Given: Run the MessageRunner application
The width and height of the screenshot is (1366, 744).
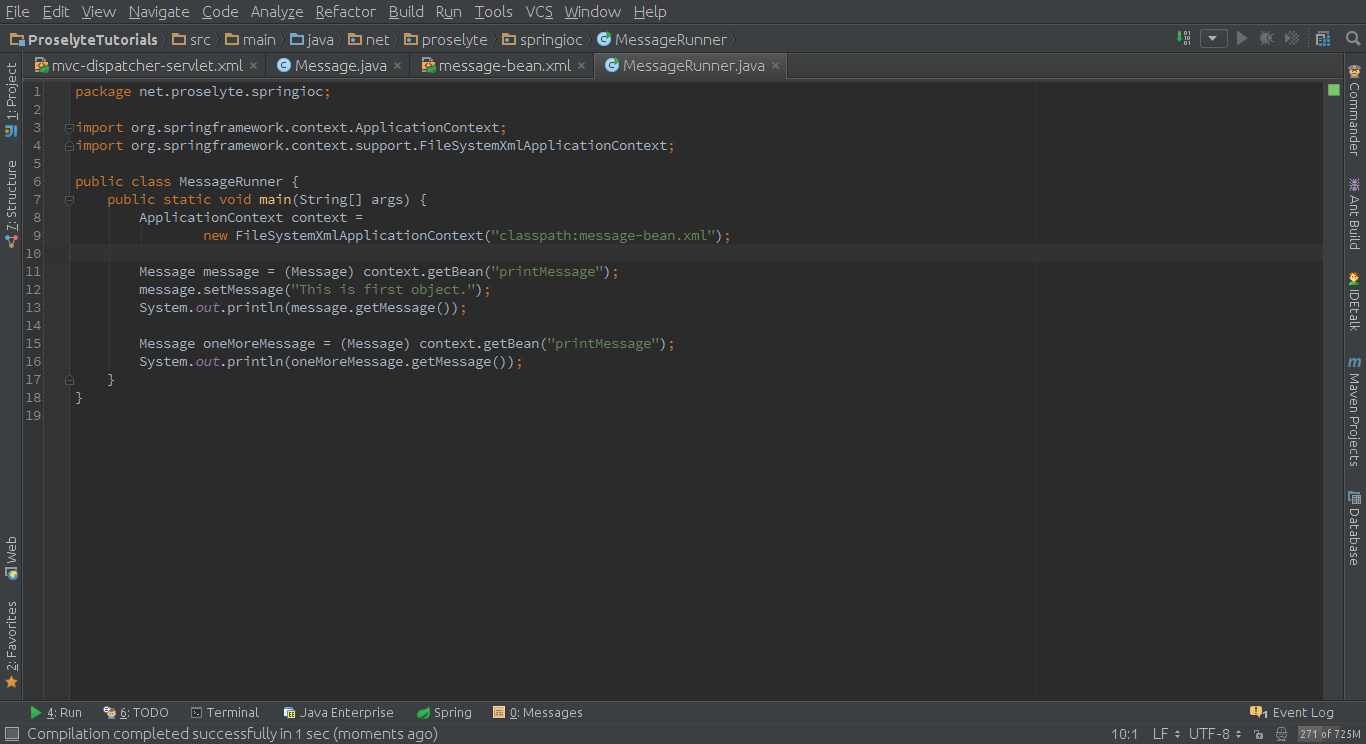Looking at the screenshot, I should pyautogui.click(x=1242, y=37).
